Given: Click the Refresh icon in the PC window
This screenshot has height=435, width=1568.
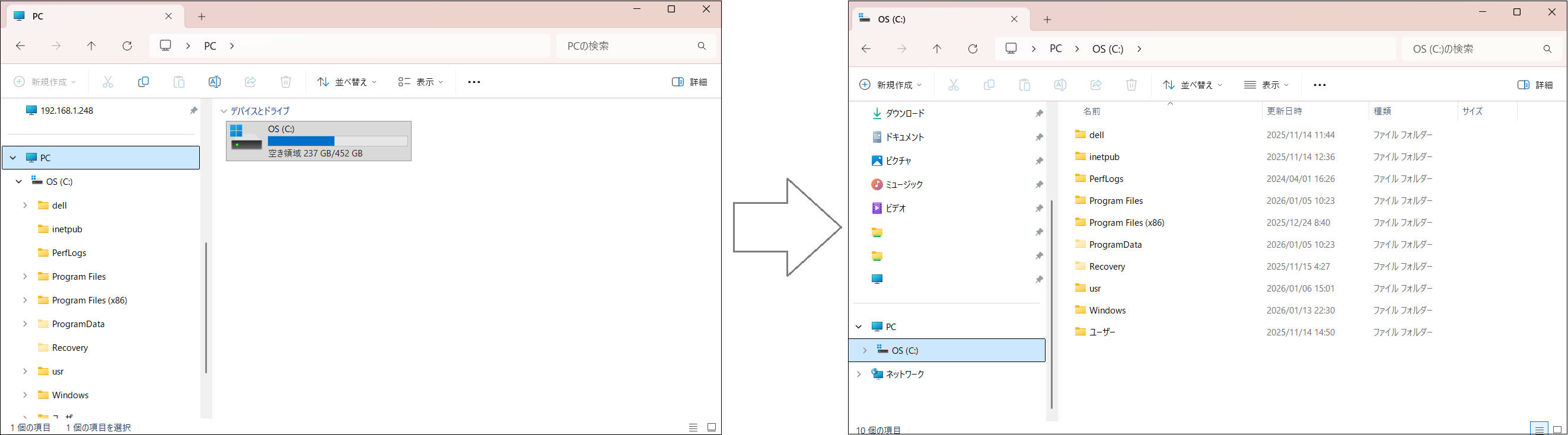Looking at the screenshot, I should coord(128,46).
